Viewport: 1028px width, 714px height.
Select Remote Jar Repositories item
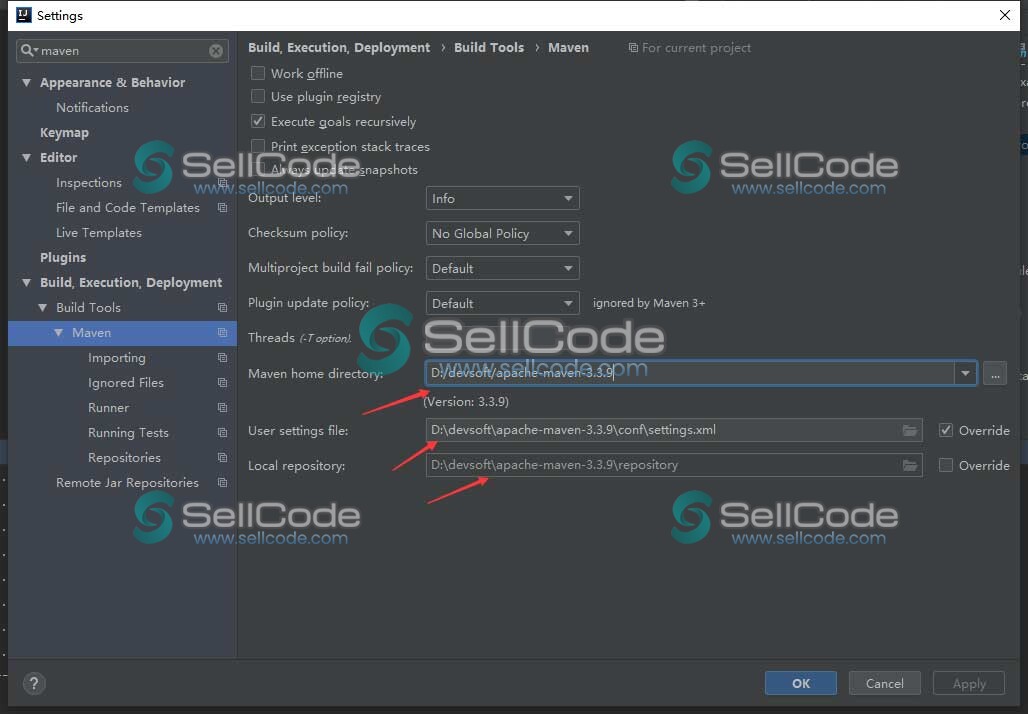point(127,483)
